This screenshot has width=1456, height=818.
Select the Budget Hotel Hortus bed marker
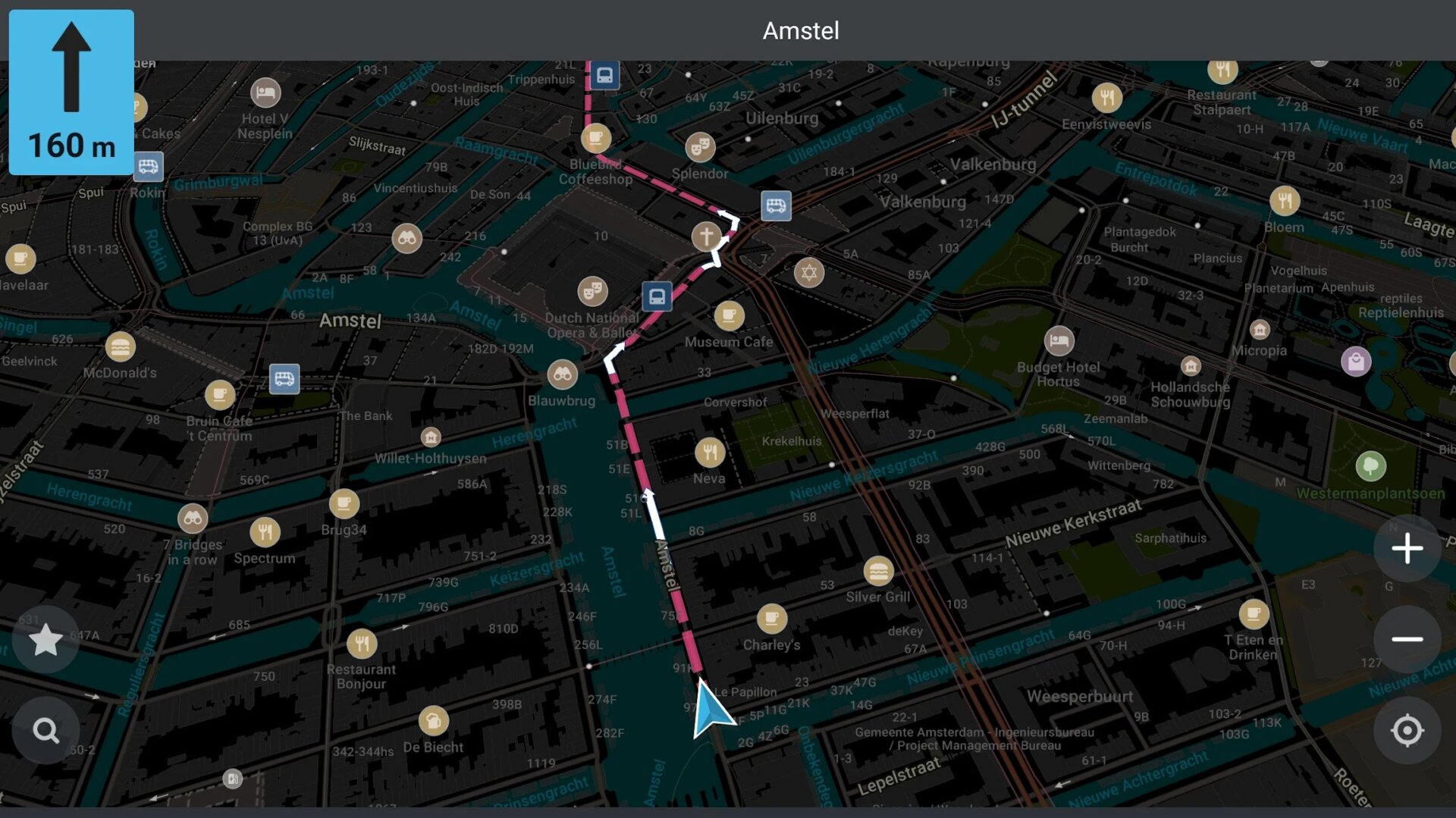(x=1059, y=341)
